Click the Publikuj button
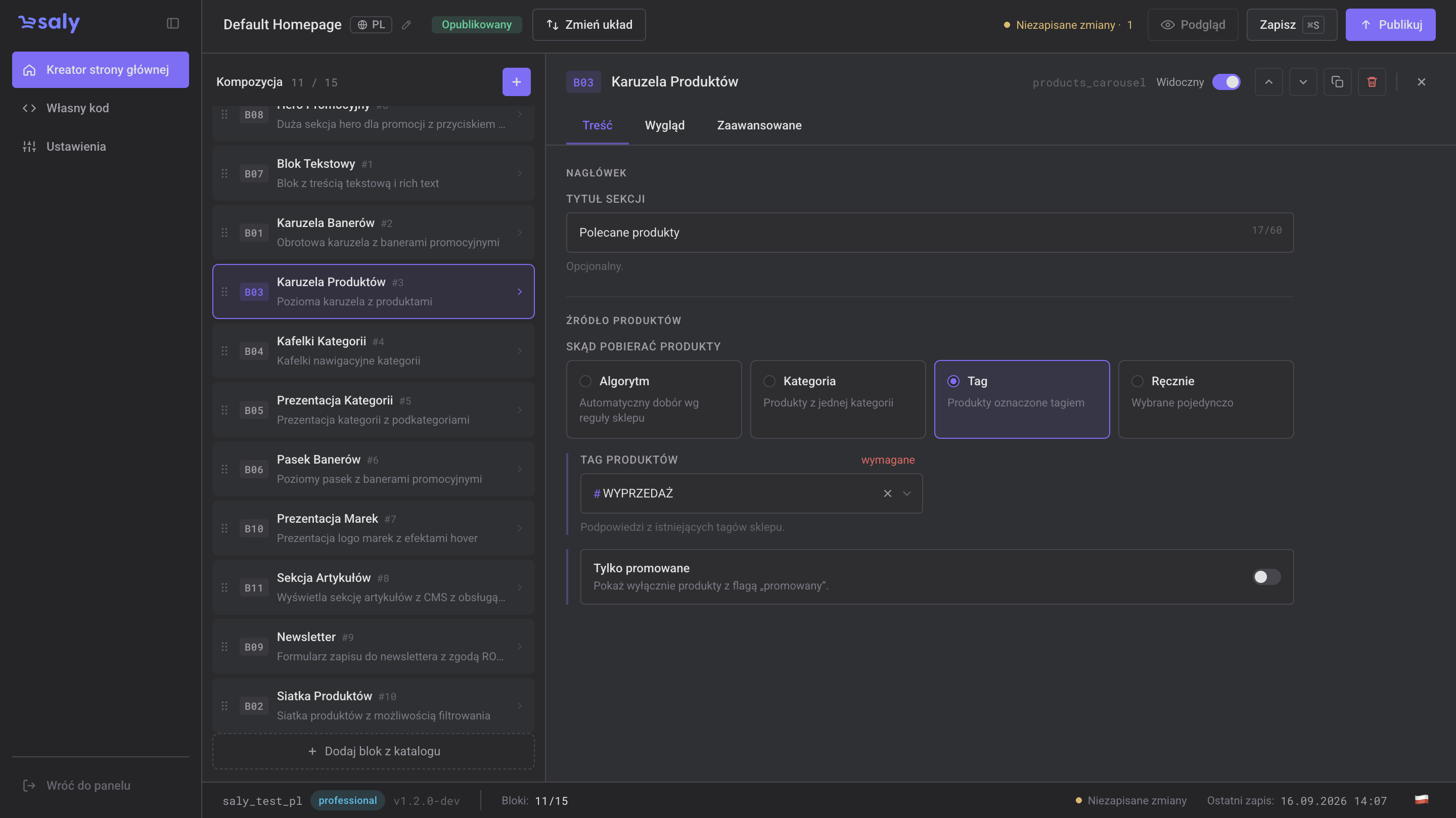Screen dimensions: 1456x818 pos(1390,25)
